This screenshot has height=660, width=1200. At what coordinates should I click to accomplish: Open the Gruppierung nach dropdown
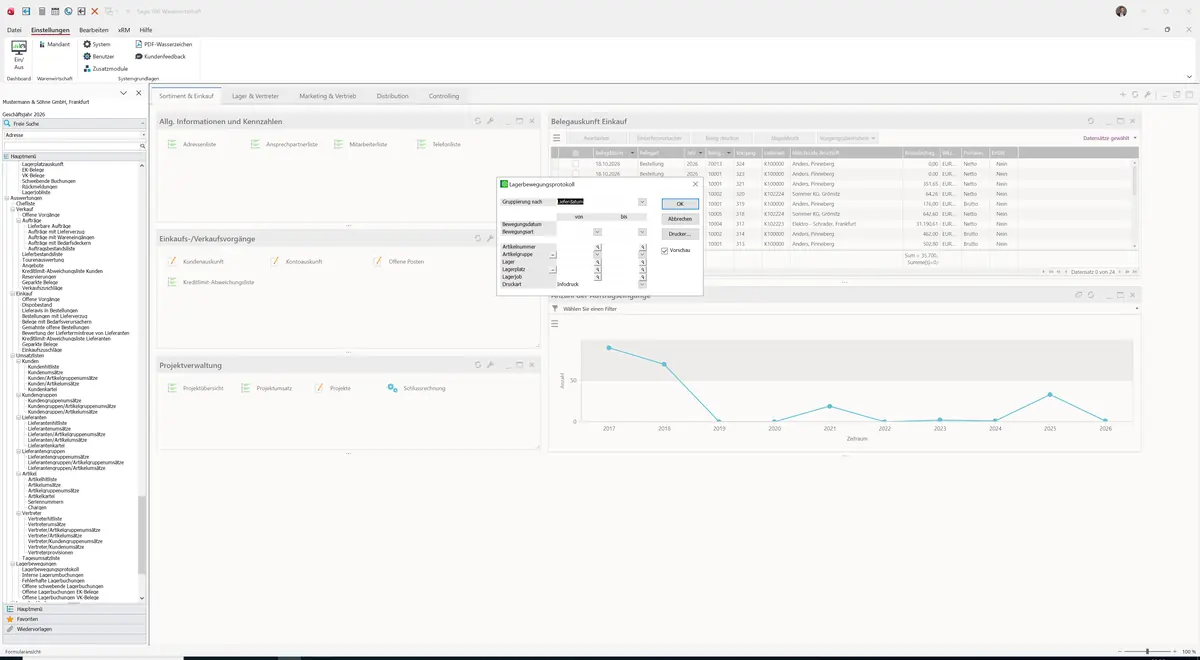[642, 202]
